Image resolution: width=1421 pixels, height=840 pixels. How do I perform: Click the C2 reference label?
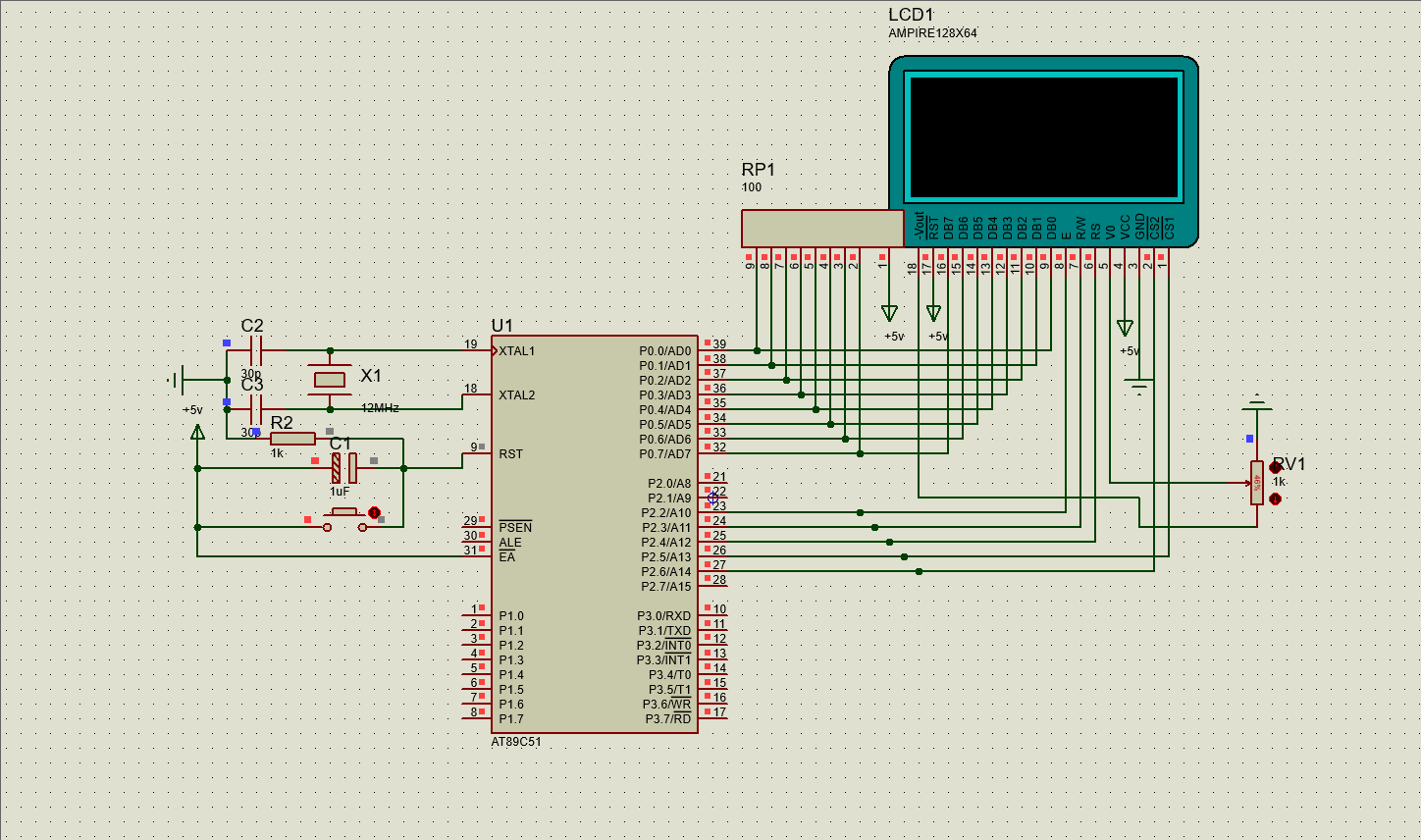pos(252,326)
